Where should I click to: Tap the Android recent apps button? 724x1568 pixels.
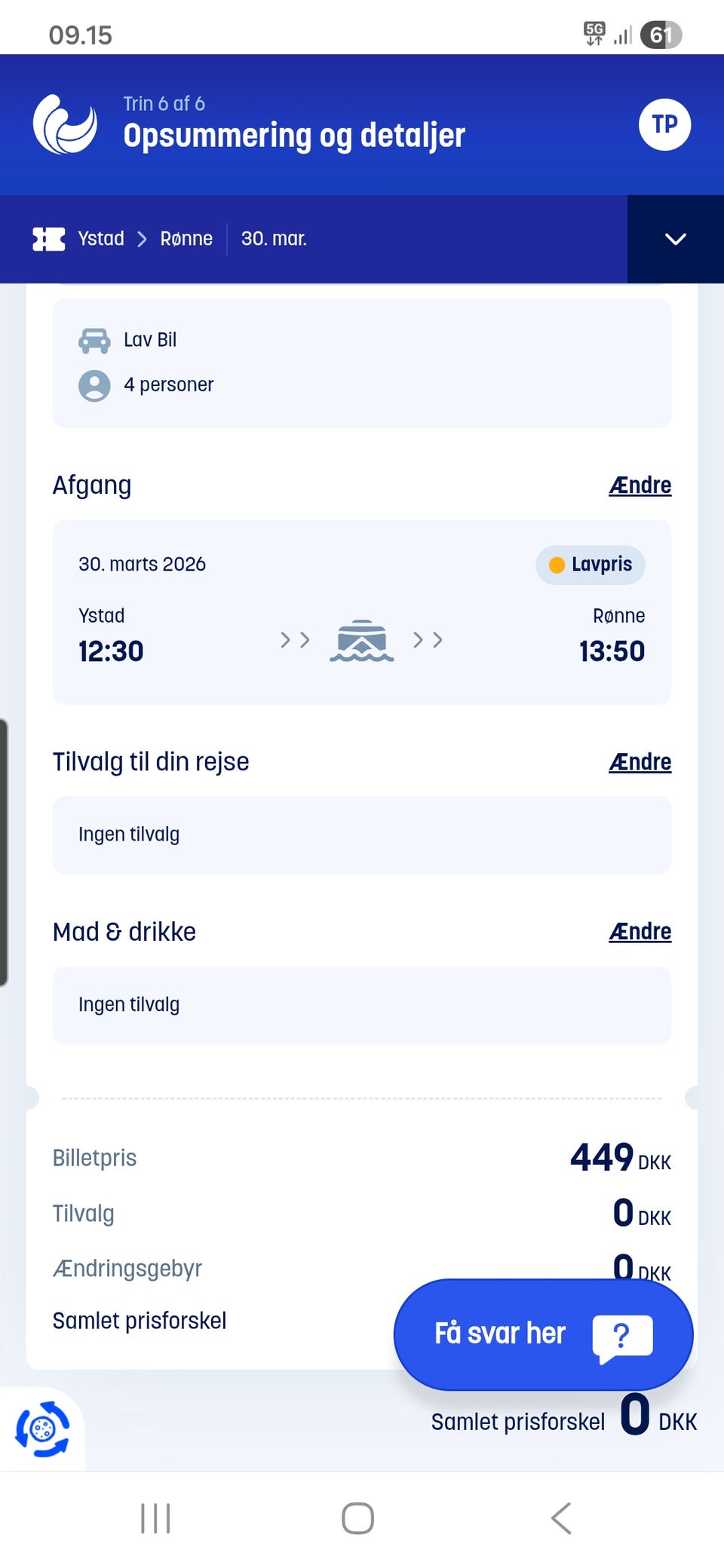155,1518
